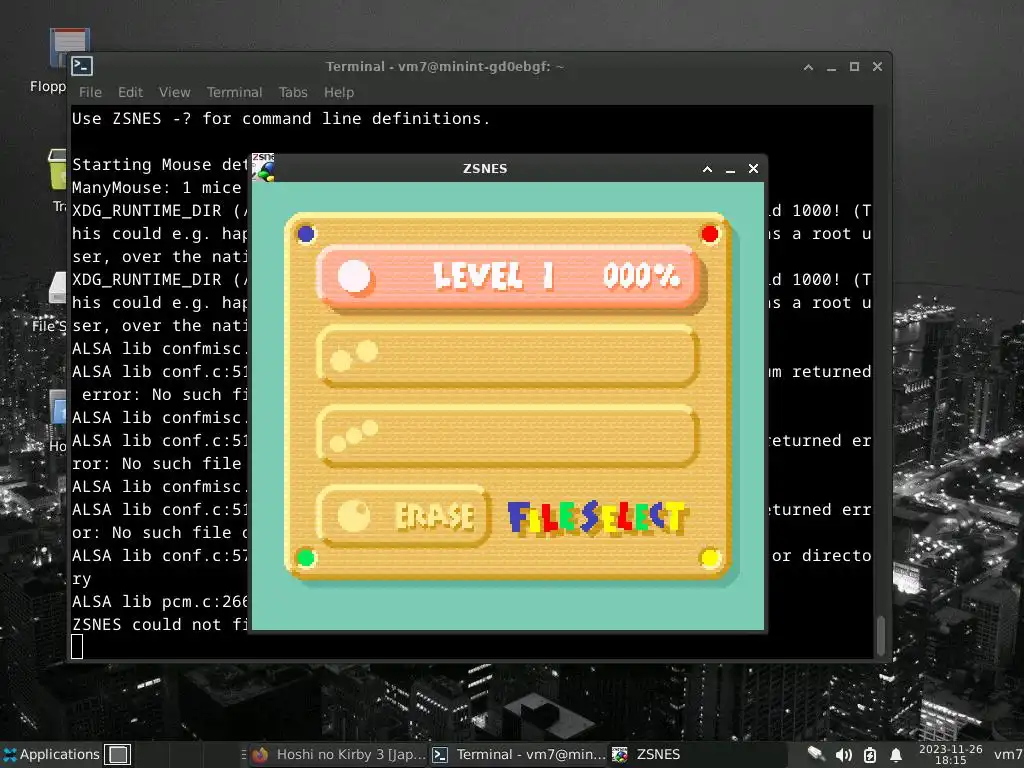The image size is (1024, 768).
Task: Open the Help menu in Terminal
Action: click(339, 92)
